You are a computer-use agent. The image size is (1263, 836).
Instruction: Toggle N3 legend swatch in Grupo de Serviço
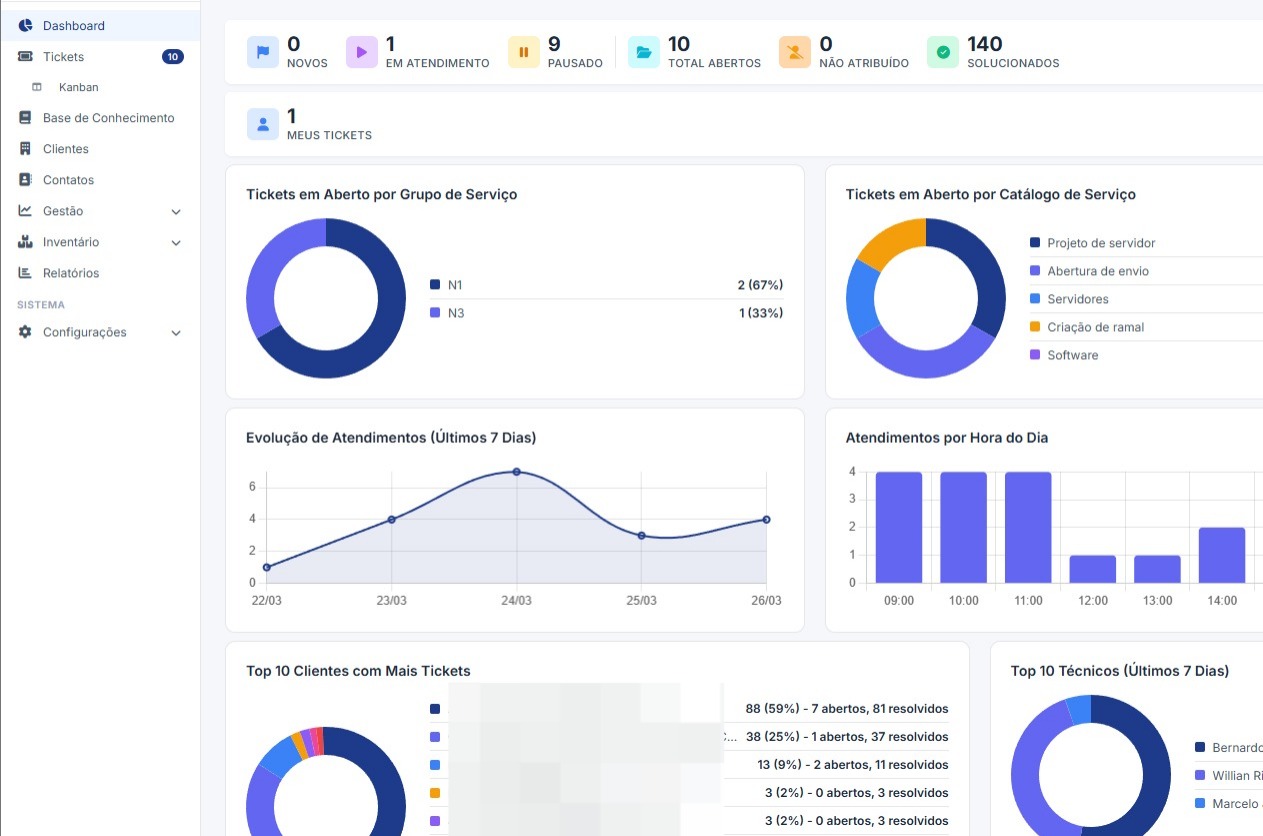(x=435, y=313)
